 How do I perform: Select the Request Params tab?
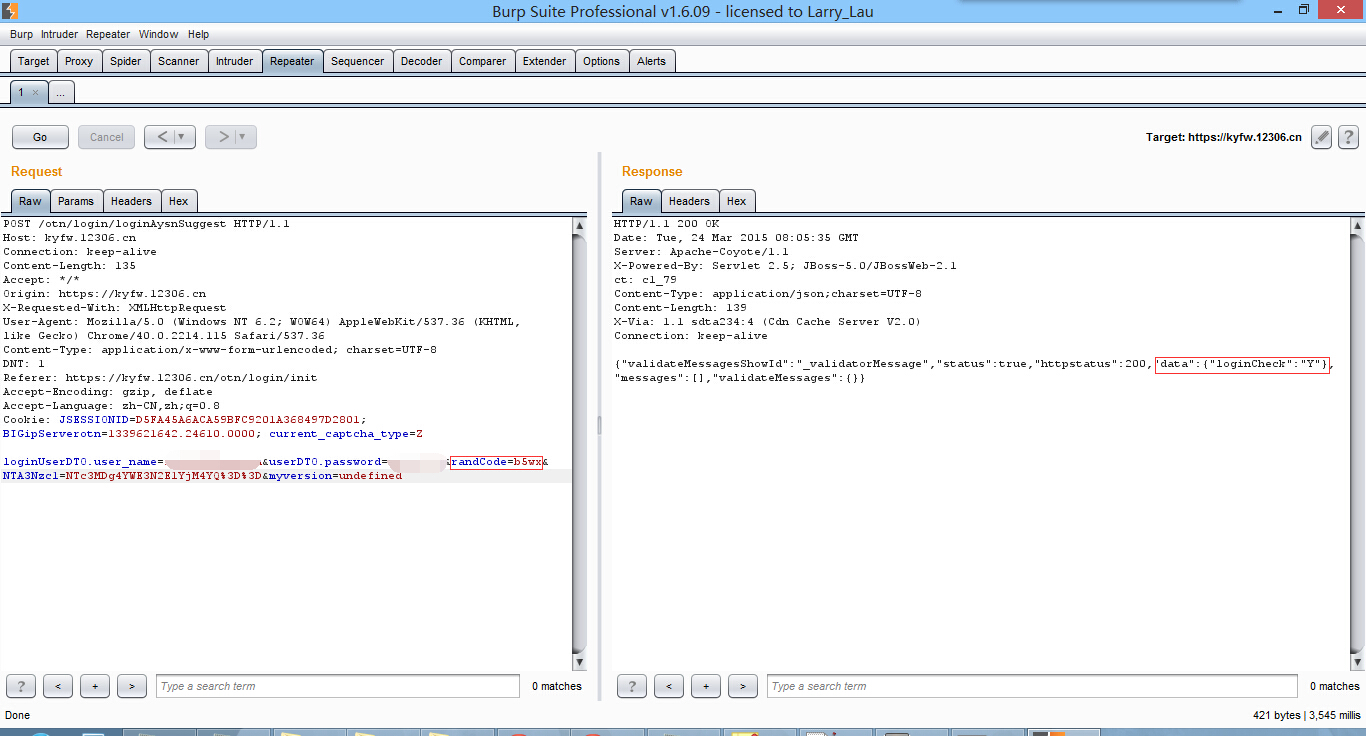coord(76,201)
